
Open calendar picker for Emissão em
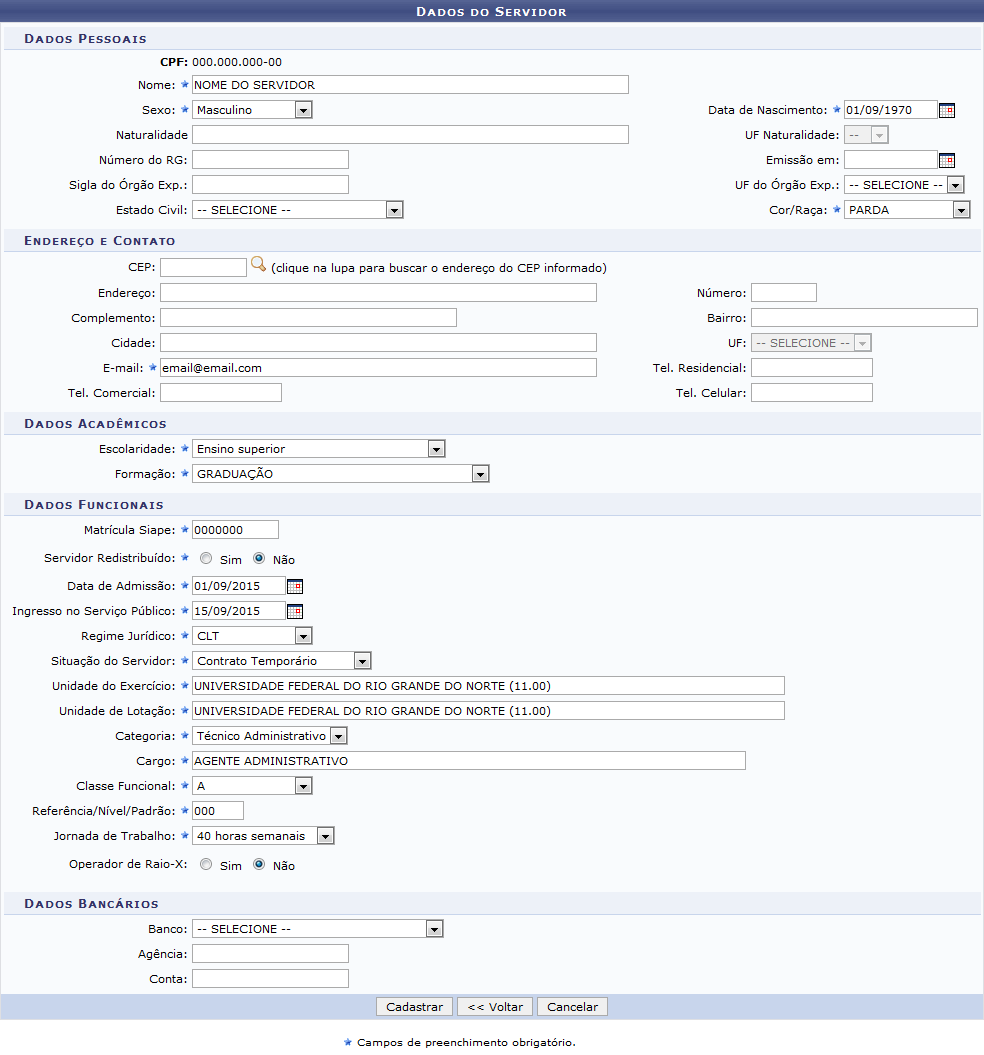click(x=946, y=160)
